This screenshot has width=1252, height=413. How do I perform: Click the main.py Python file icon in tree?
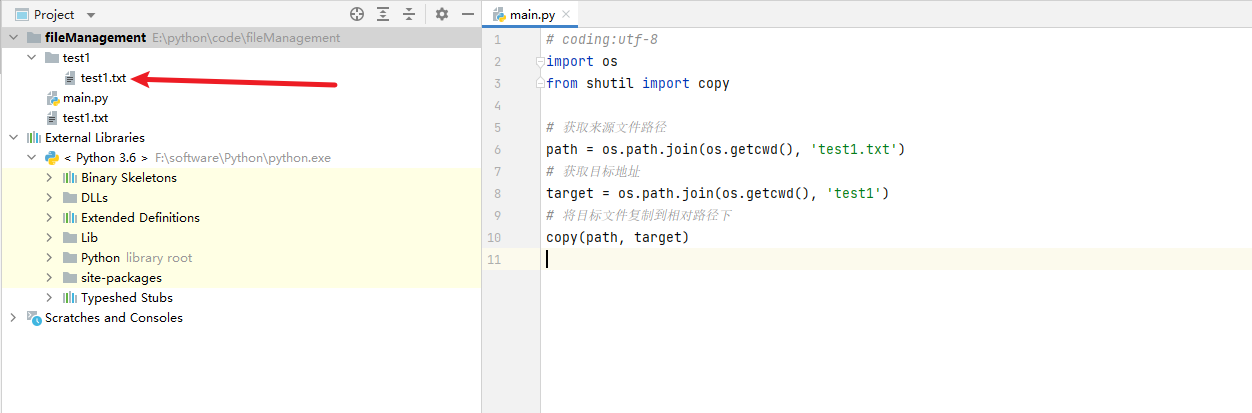52,97
